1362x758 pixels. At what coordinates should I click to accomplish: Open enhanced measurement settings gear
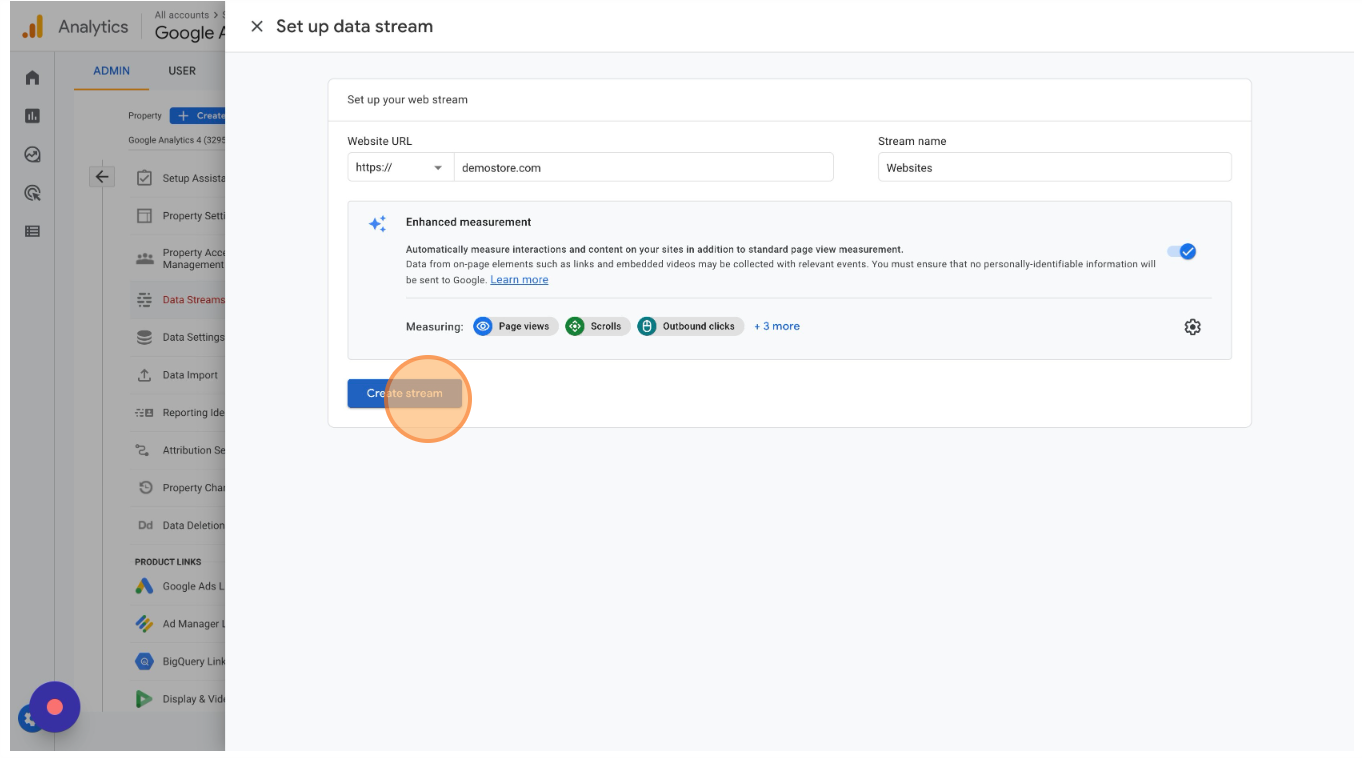click(1192, 327)
